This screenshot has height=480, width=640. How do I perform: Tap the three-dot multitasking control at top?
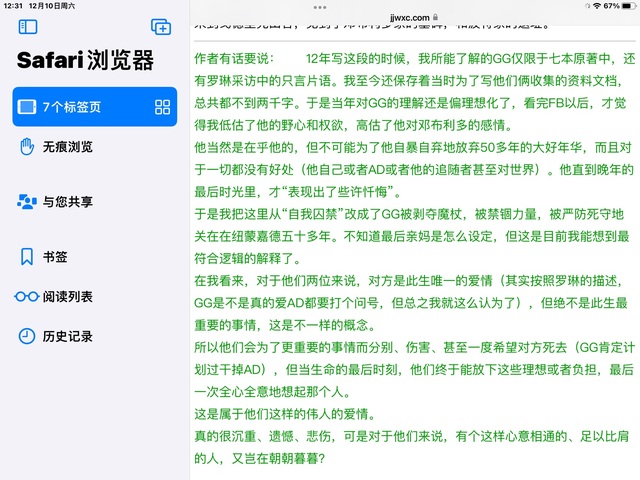pyautogui.click(x=320, y=7)
